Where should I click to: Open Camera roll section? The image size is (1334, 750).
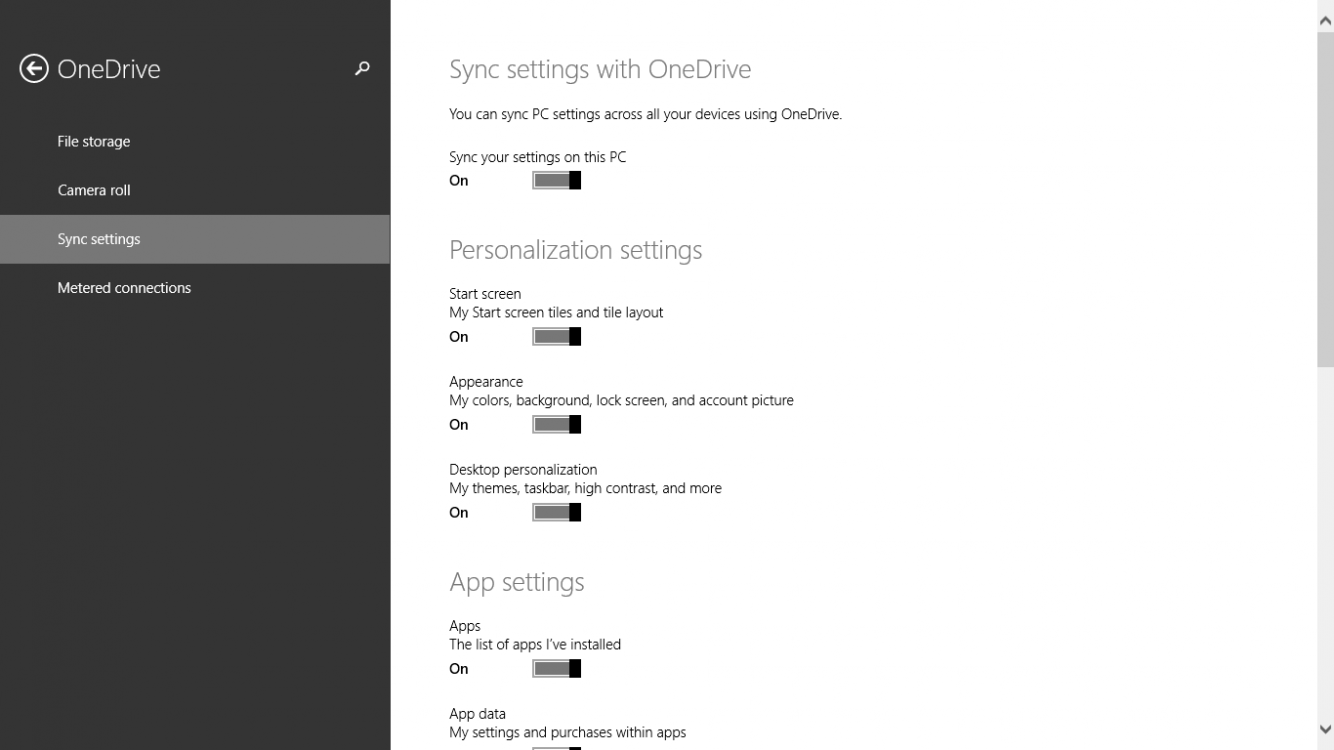pos(195,190)
